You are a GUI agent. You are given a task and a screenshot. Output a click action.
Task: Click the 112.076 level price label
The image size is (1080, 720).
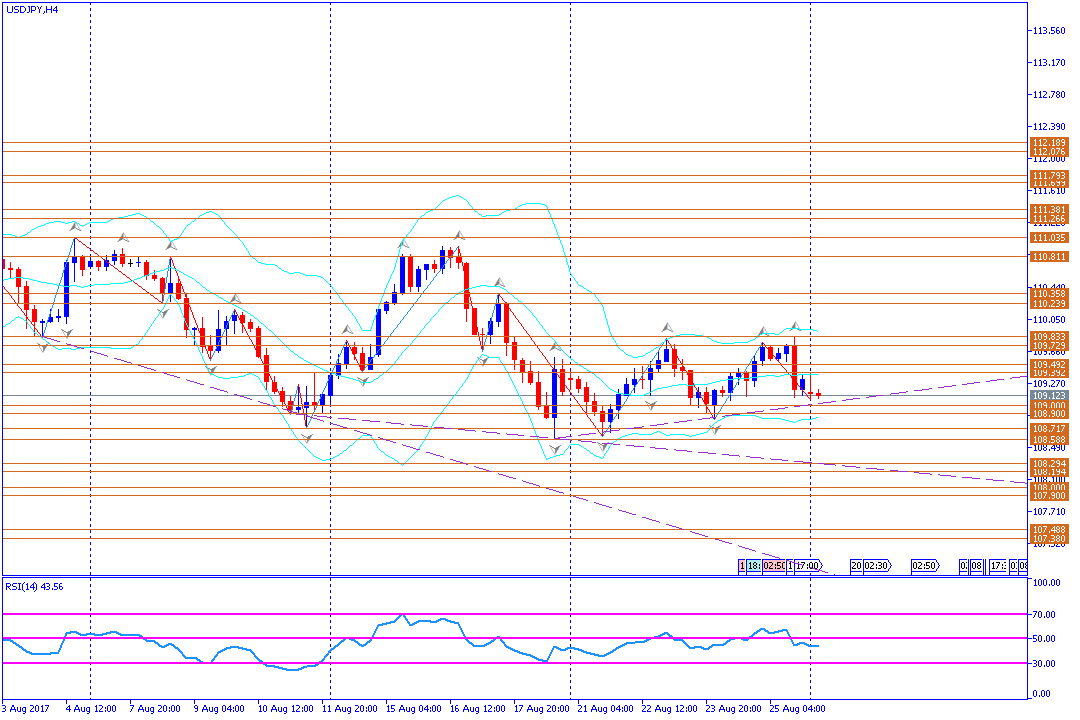coord(1049,152)
